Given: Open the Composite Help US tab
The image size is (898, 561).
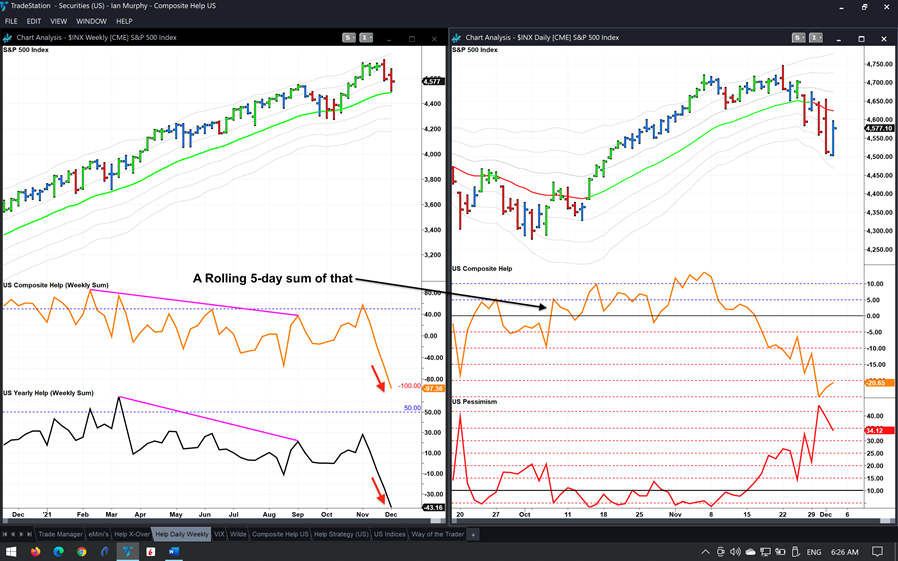Looking at the screenshot, I should (279, 535).
